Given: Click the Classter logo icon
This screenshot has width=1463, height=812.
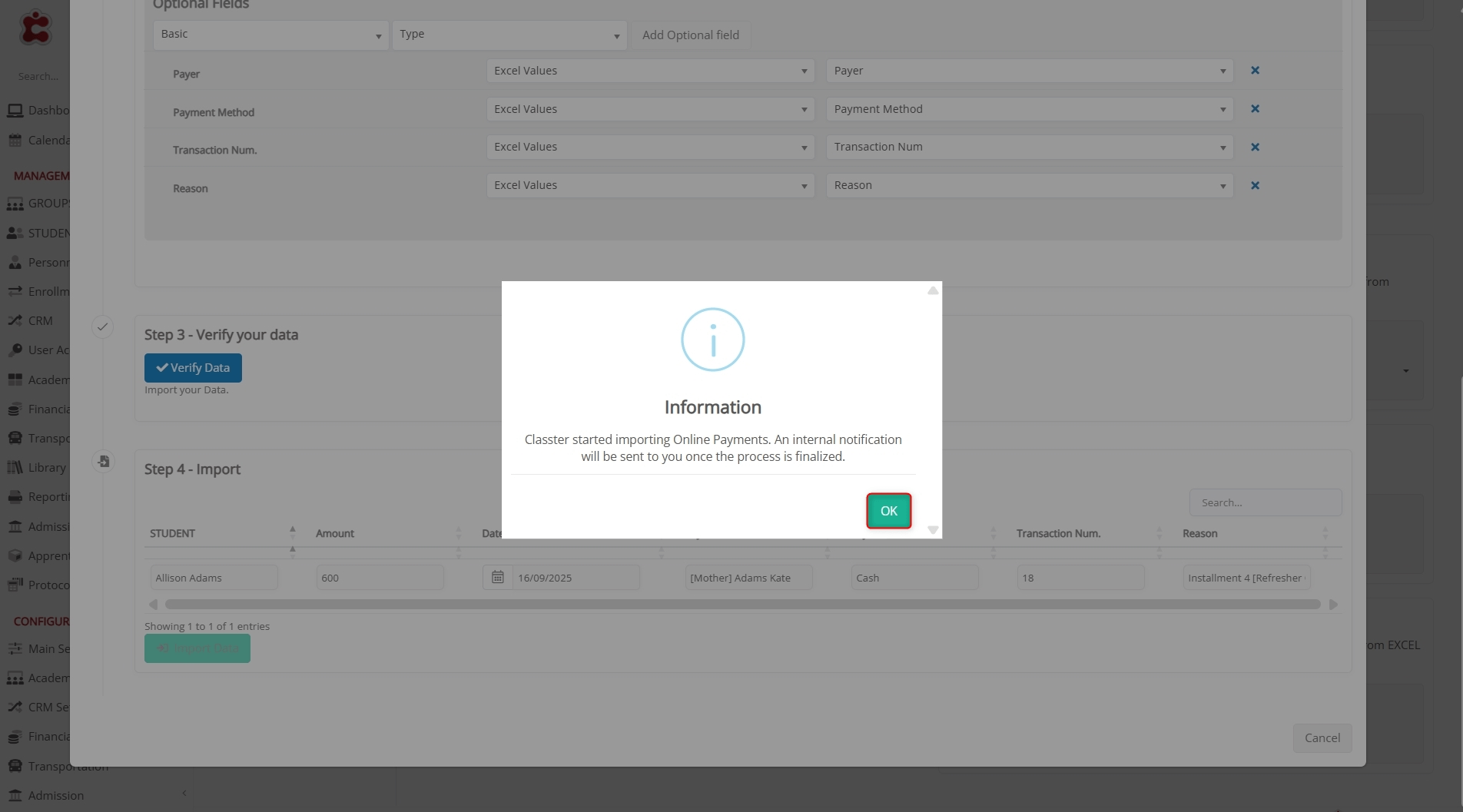Looking at the screenshot, I should [x=35, y=28].
